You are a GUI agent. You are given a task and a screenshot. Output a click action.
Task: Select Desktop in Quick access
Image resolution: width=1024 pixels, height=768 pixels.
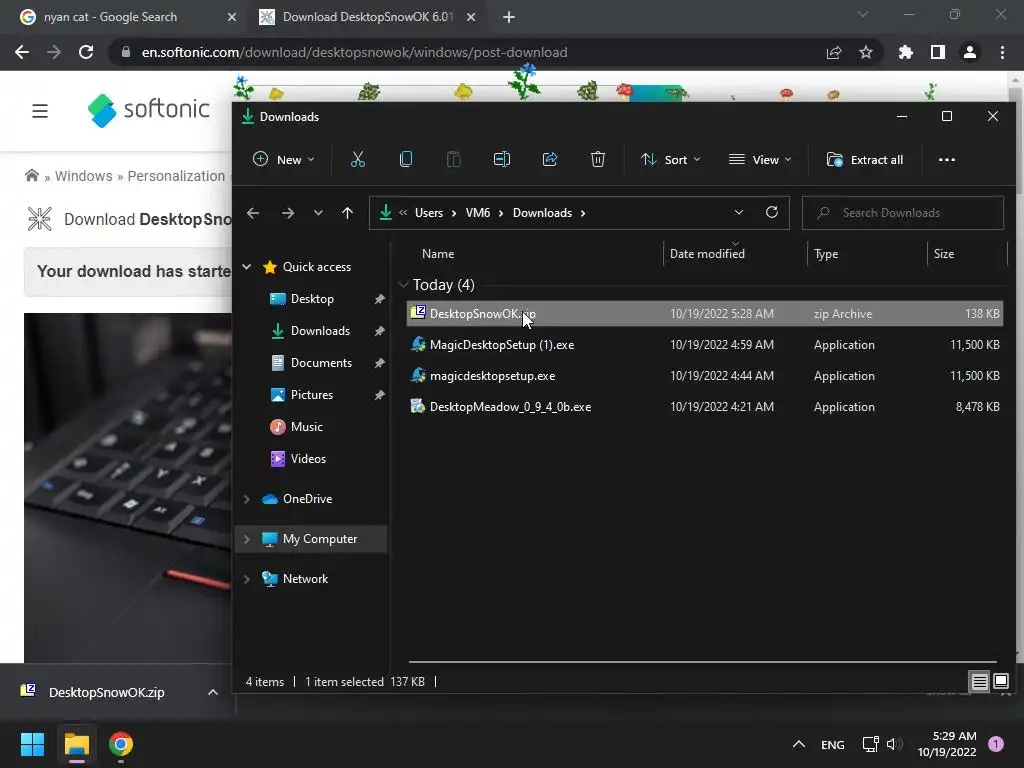pos(312,298)
